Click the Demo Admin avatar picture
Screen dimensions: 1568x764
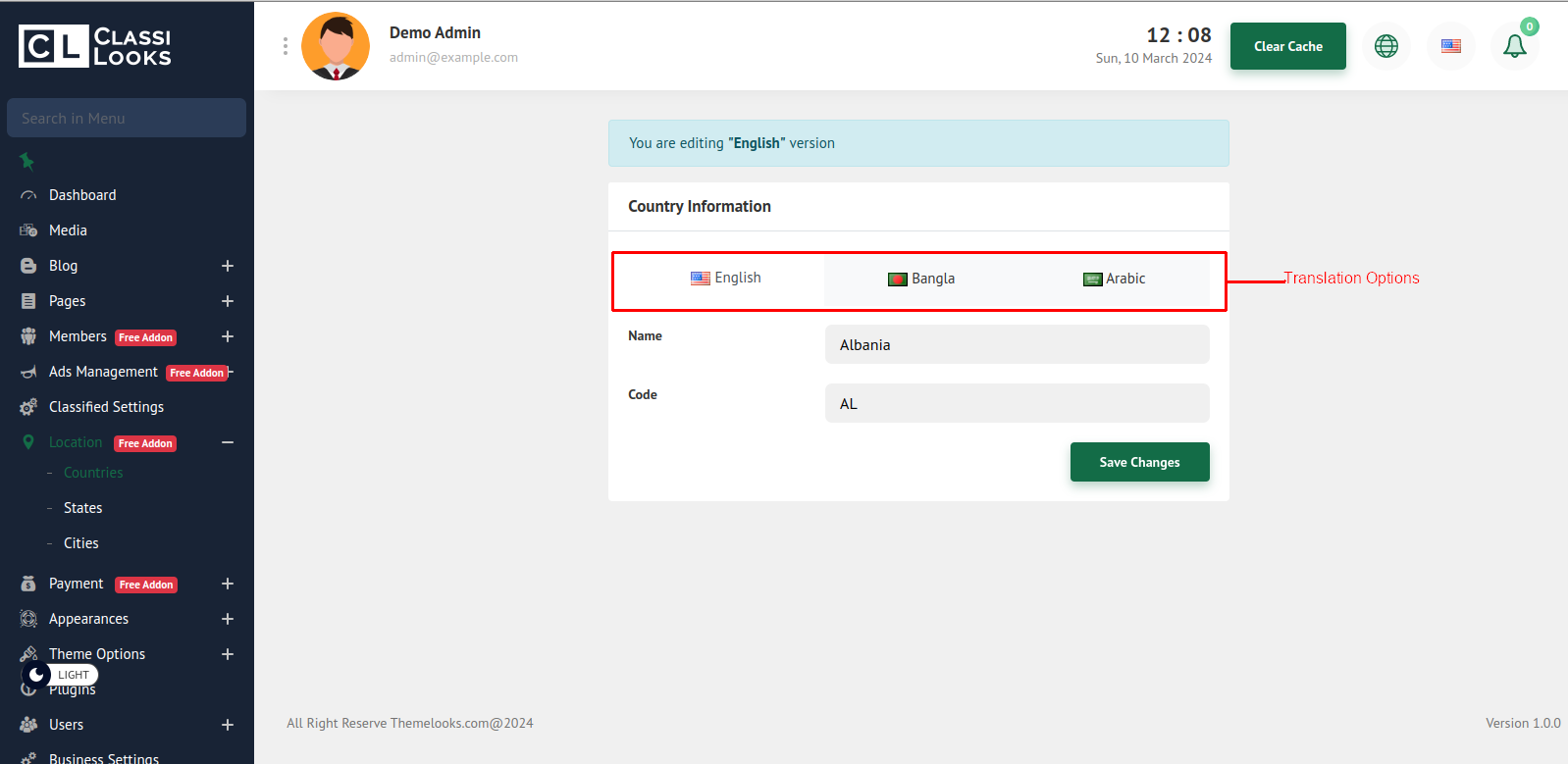(x=336, y=46)
